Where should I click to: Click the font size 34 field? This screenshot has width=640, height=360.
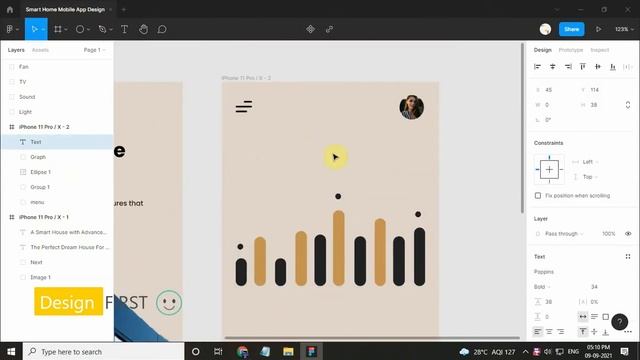point(594,287)
